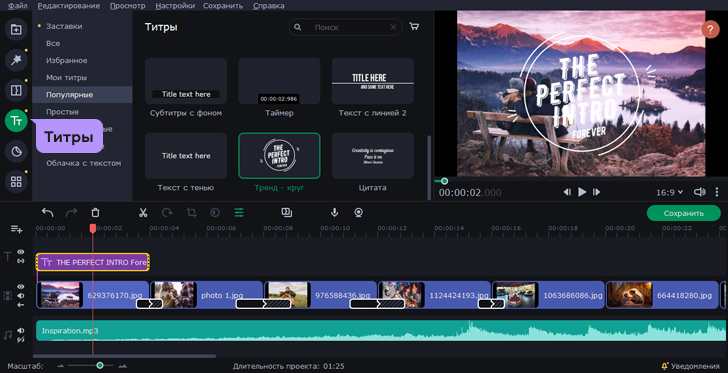Open the Titles tab in the sidebar
Image resolution: width=728 pixels, height=373 pixels.
[16, 121]
